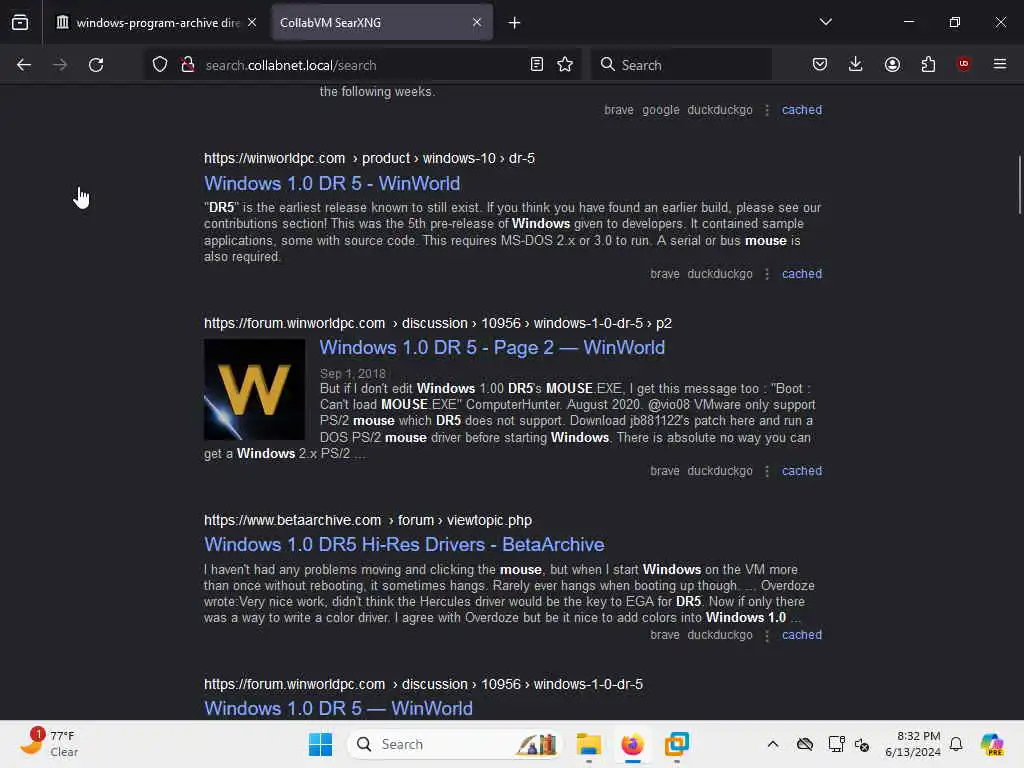Focus the Firefox toolbar Search box

pyautogui.click(x=681, y=65)
